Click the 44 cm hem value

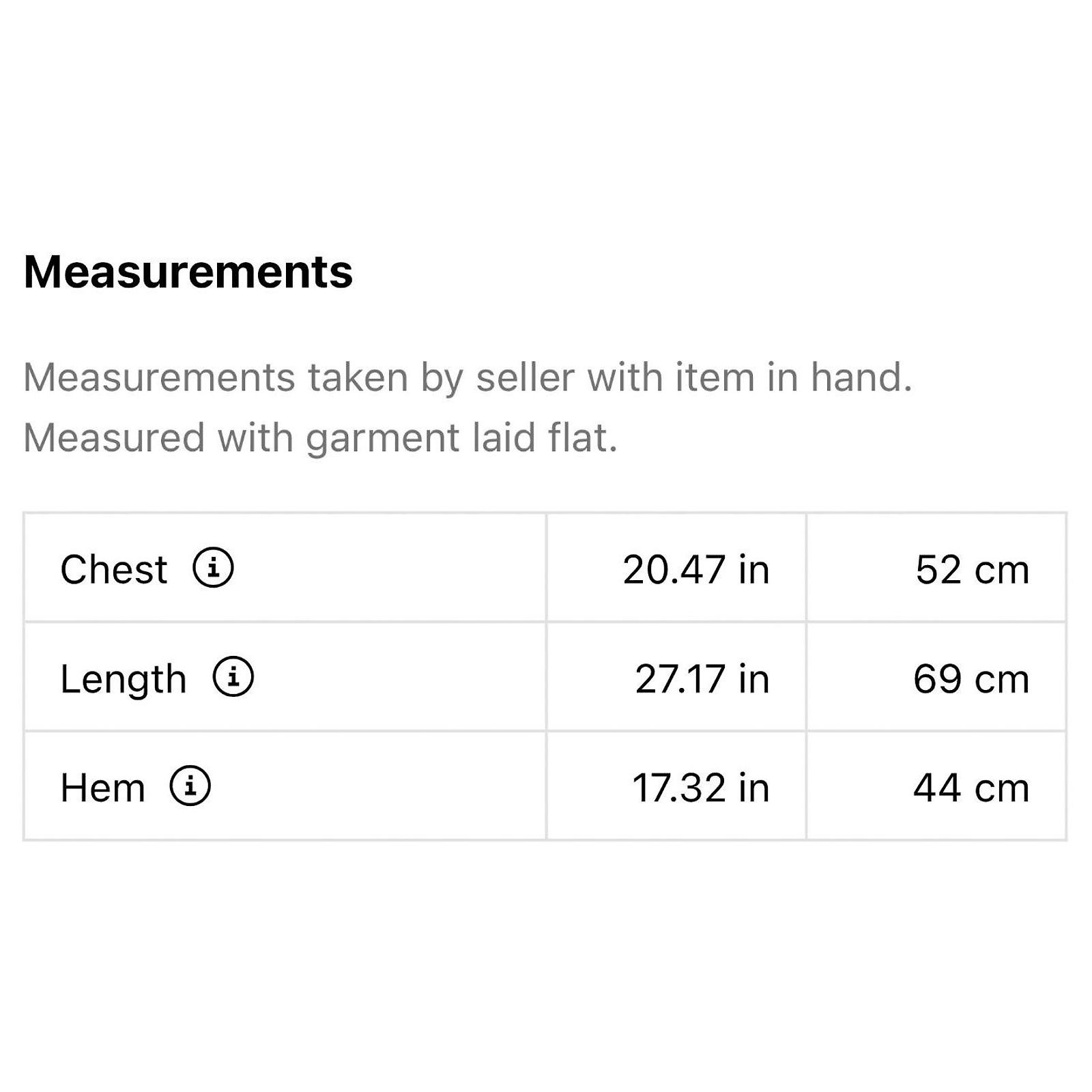click(x=971, y=788)
